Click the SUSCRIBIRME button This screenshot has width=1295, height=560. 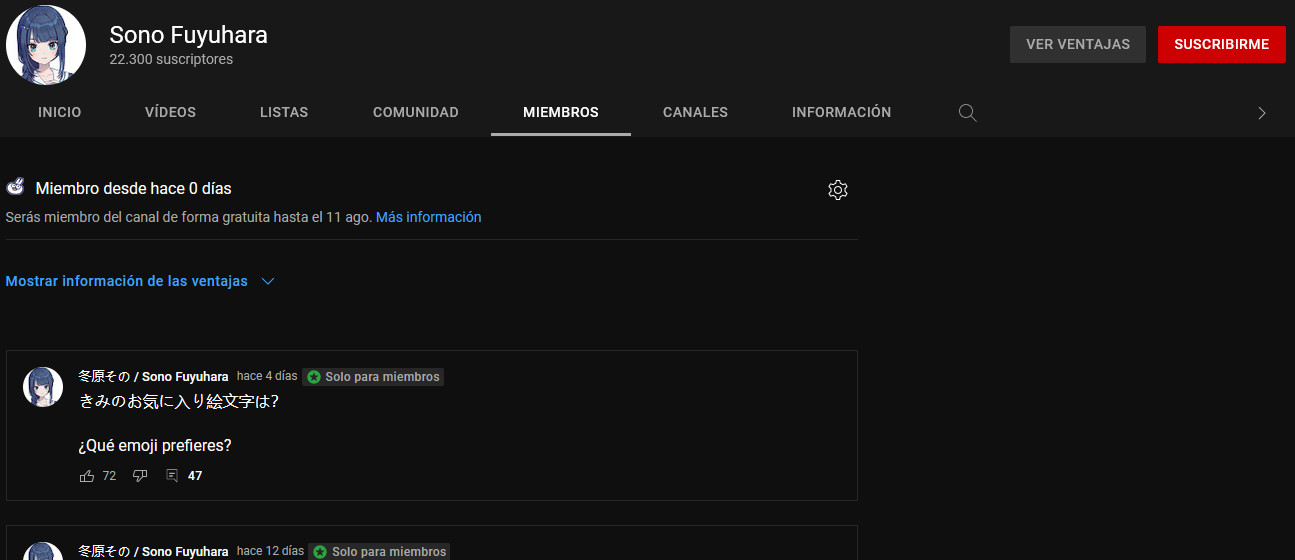coord(1222,45)
